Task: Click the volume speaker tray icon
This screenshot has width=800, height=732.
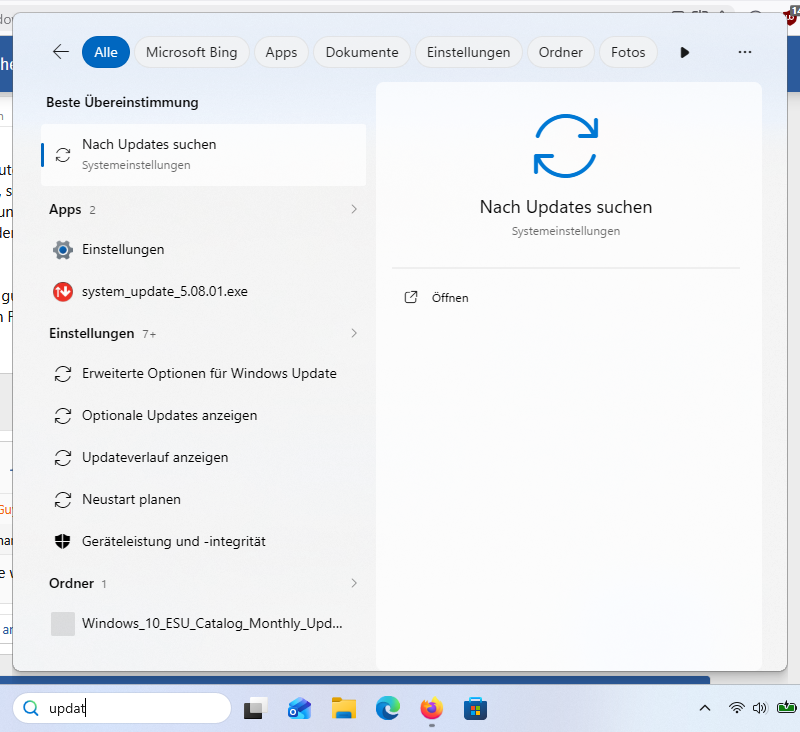Action: click(760, 708)
